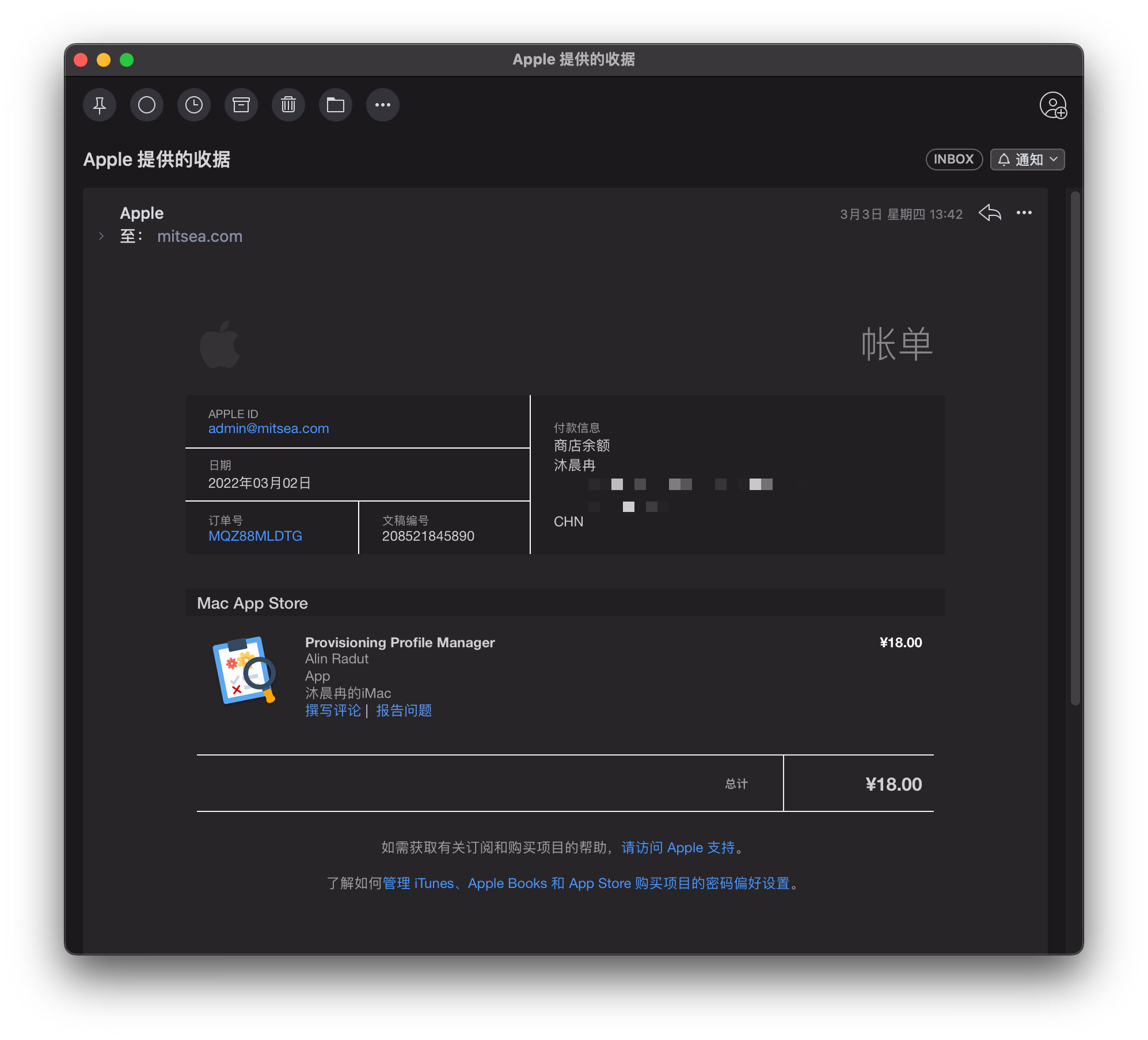Image resolution: width=1148 pixels, height=1040 pixels.
Task: Expand recipient details chevron next to 至
Action: tap(101, 236)
